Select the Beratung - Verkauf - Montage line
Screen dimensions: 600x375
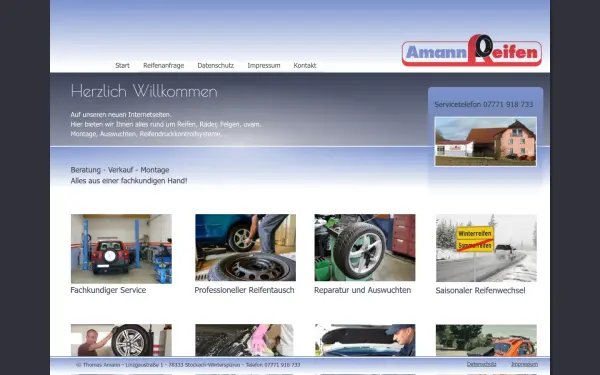(x=120, y=170)
